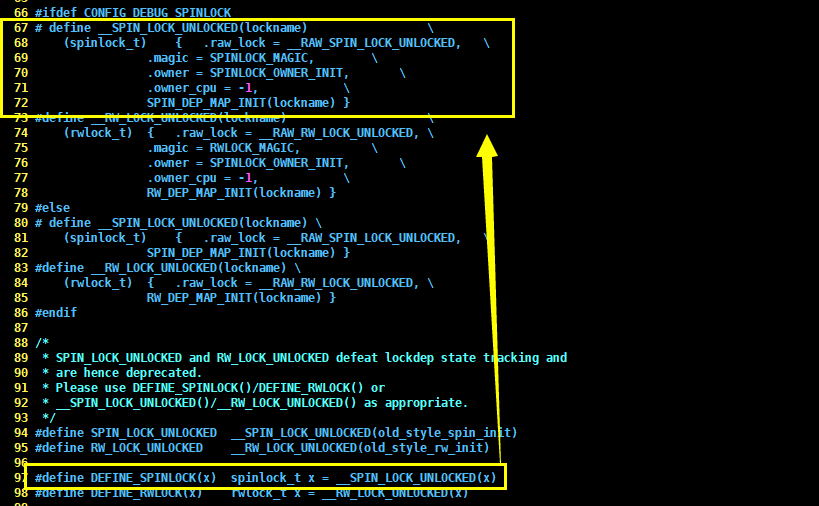This screenshot has height=506, width=819.
Task: Click SPIN_LOCK_UNLOCKED macro name on line 94
Action: [x=154, y=433]
